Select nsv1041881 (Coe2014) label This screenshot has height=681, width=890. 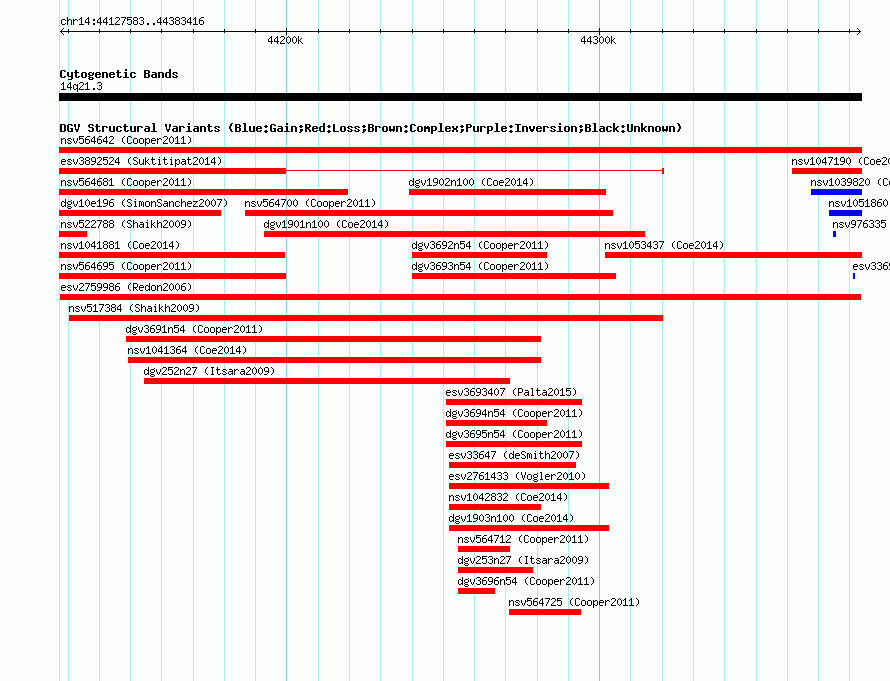coord(120,245)
